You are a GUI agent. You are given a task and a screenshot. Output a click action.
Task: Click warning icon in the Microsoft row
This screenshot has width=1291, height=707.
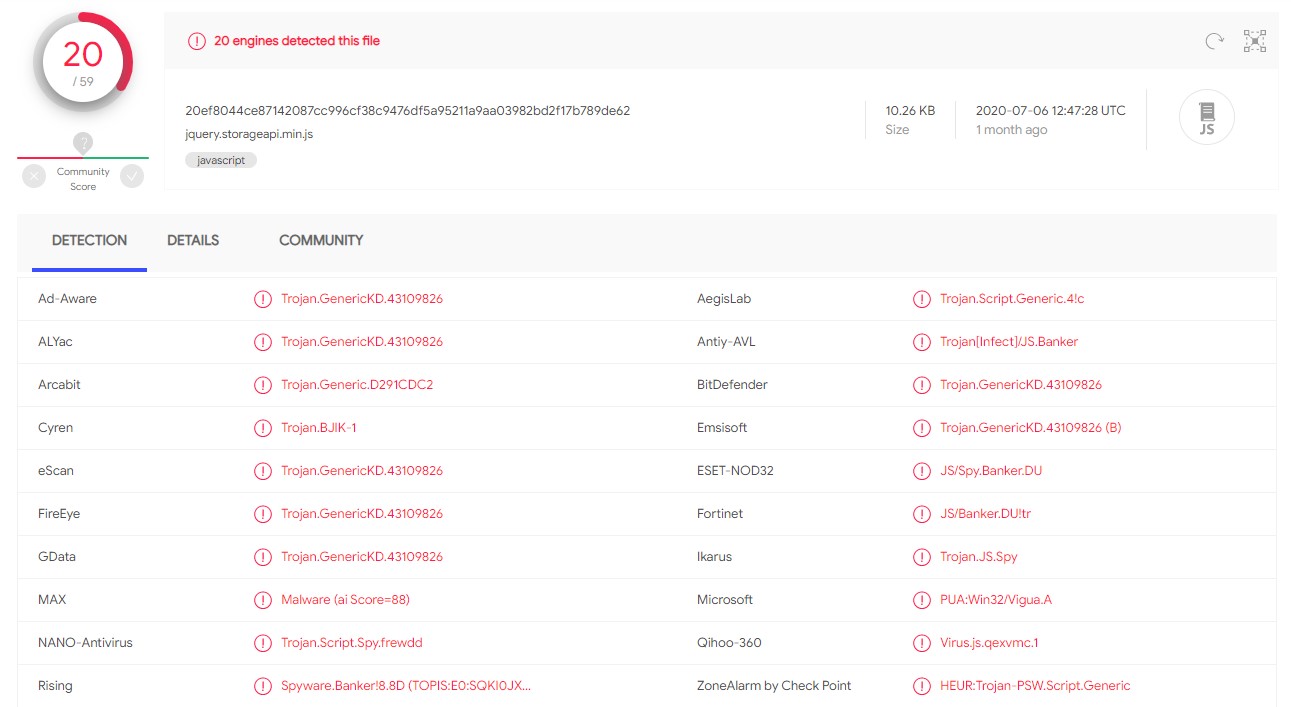922,600
